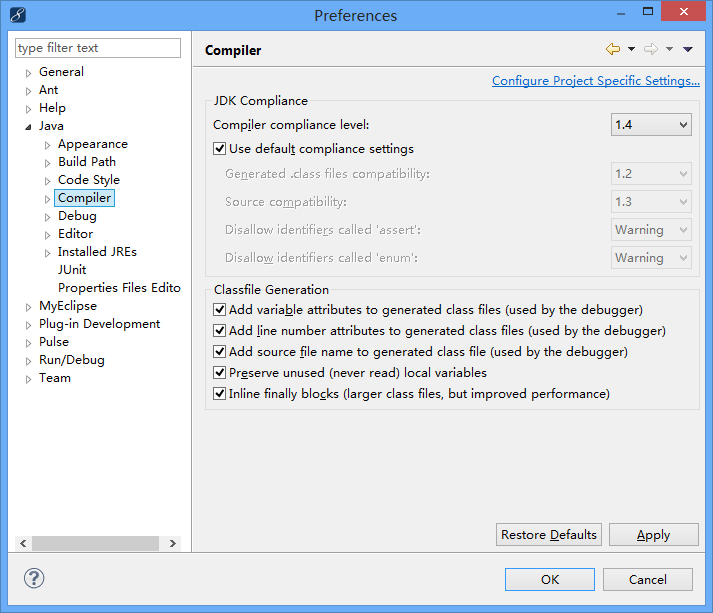
Task: Close the Preferences dialog
Action: tap(683, 12)
